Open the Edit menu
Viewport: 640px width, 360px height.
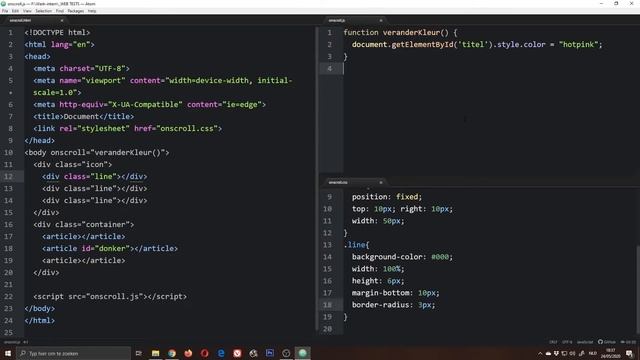16,11
